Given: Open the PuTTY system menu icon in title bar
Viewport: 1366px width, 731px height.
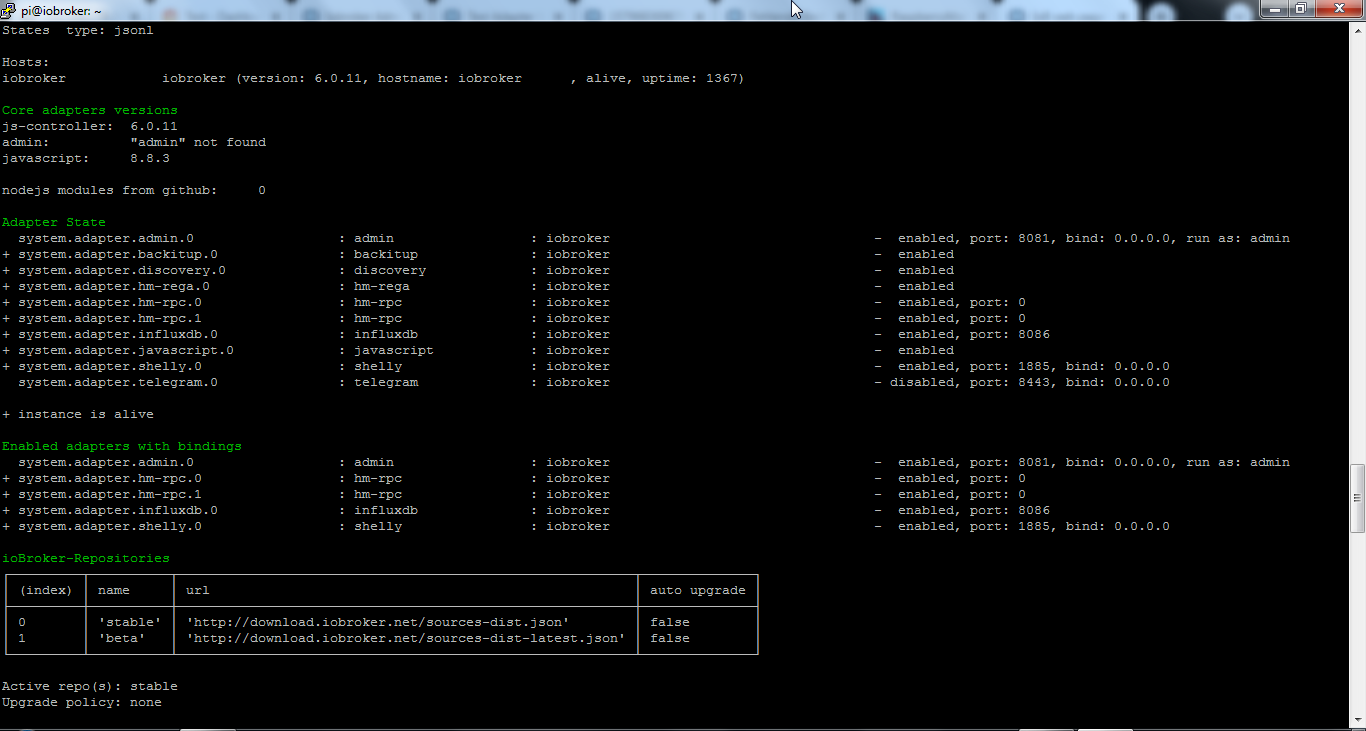Looking at the screenshot, I should tap(10, 10).
